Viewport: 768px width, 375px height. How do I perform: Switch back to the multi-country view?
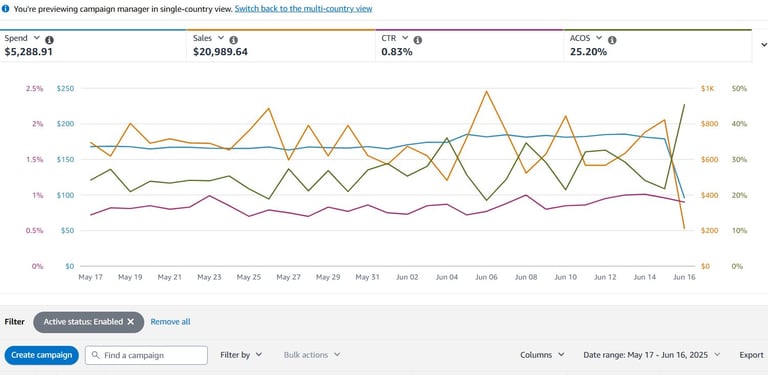303,9
